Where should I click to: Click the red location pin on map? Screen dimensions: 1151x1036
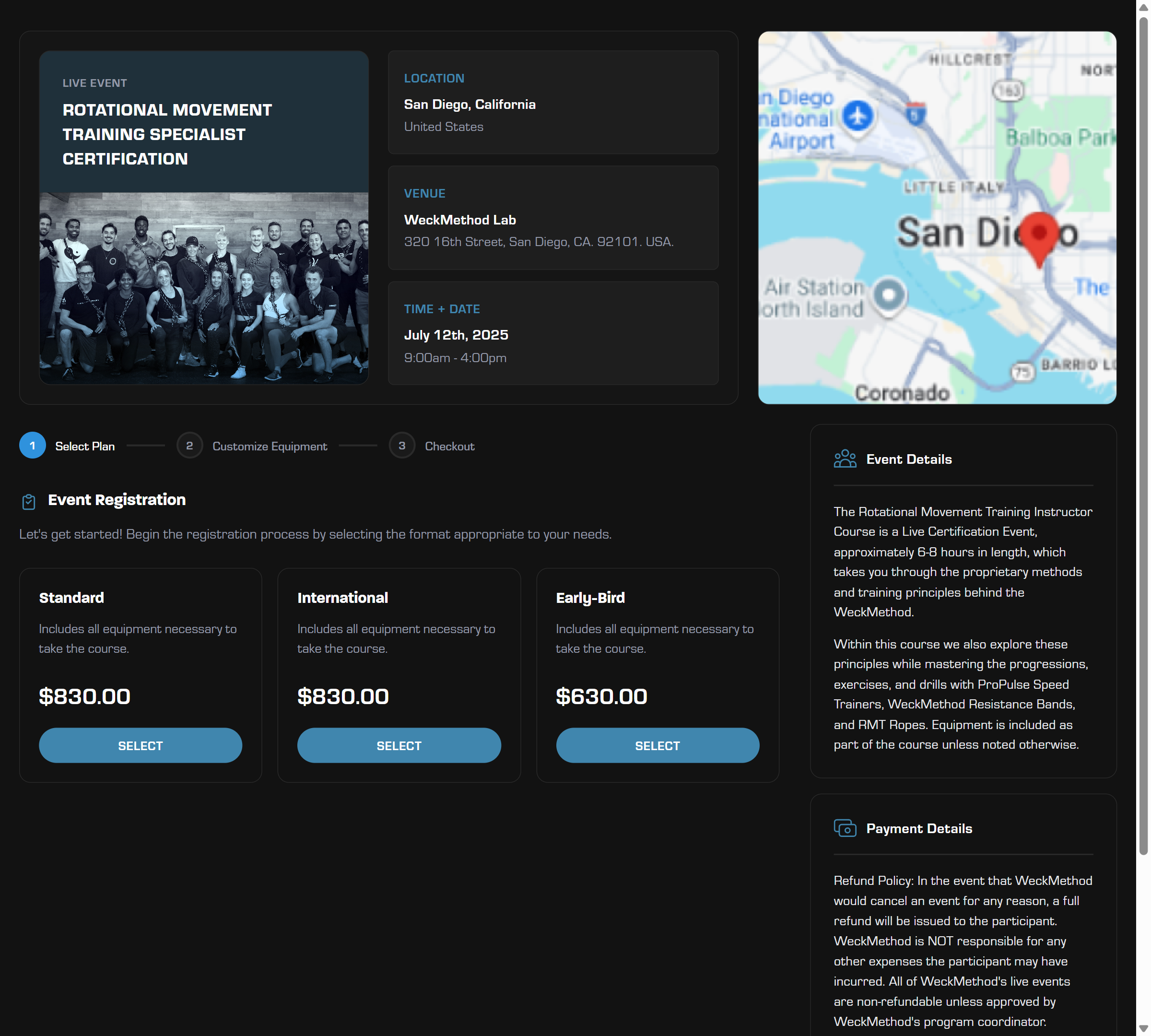(1039, 235)
